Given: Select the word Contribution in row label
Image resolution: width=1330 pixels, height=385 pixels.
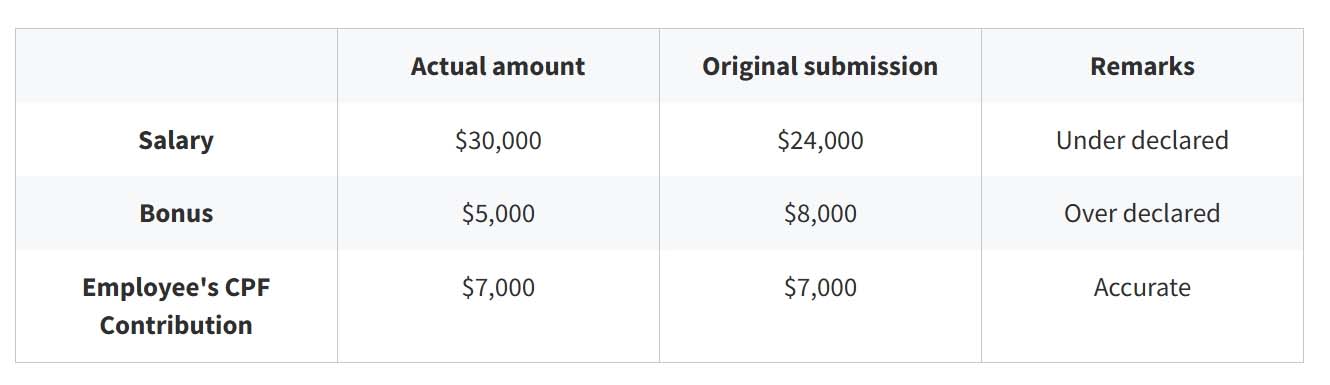Looking at the screenshot, I should 176,325.
